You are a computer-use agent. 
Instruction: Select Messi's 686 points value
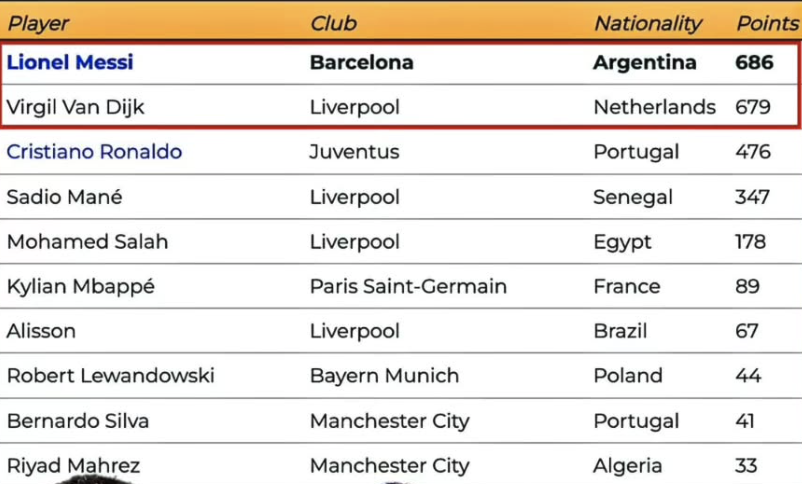tap(754, 62)
